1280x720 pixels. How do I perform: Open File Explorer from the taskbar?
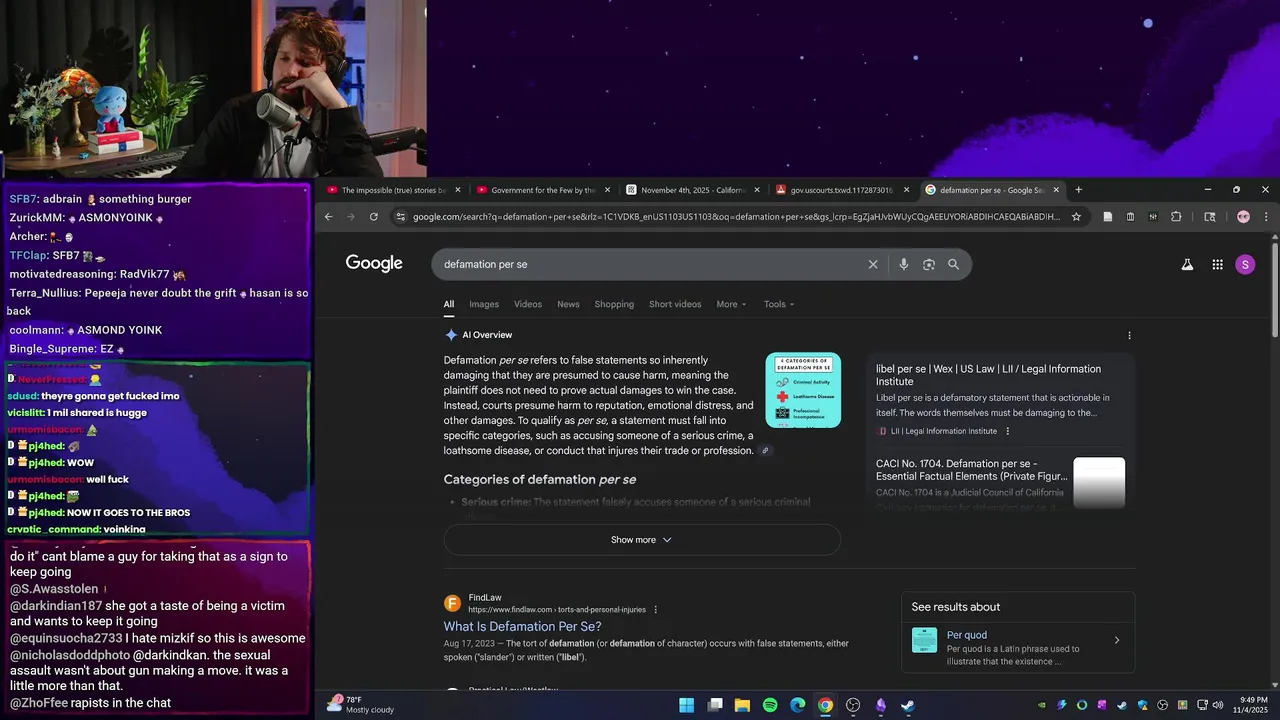coord(742,705)
